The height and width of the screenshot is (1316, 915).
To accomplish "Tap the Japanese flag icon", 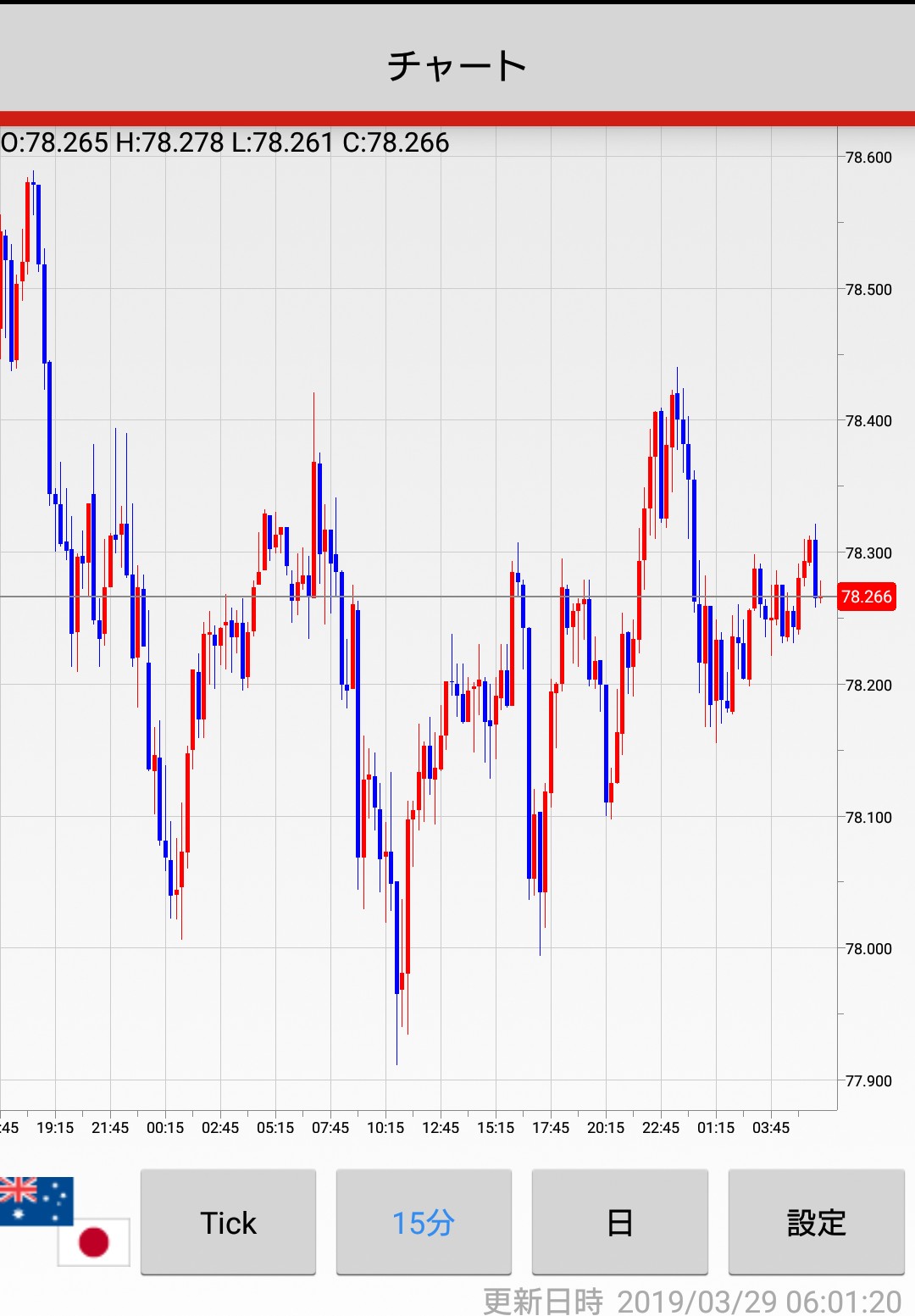I will tap(93, 1242).
